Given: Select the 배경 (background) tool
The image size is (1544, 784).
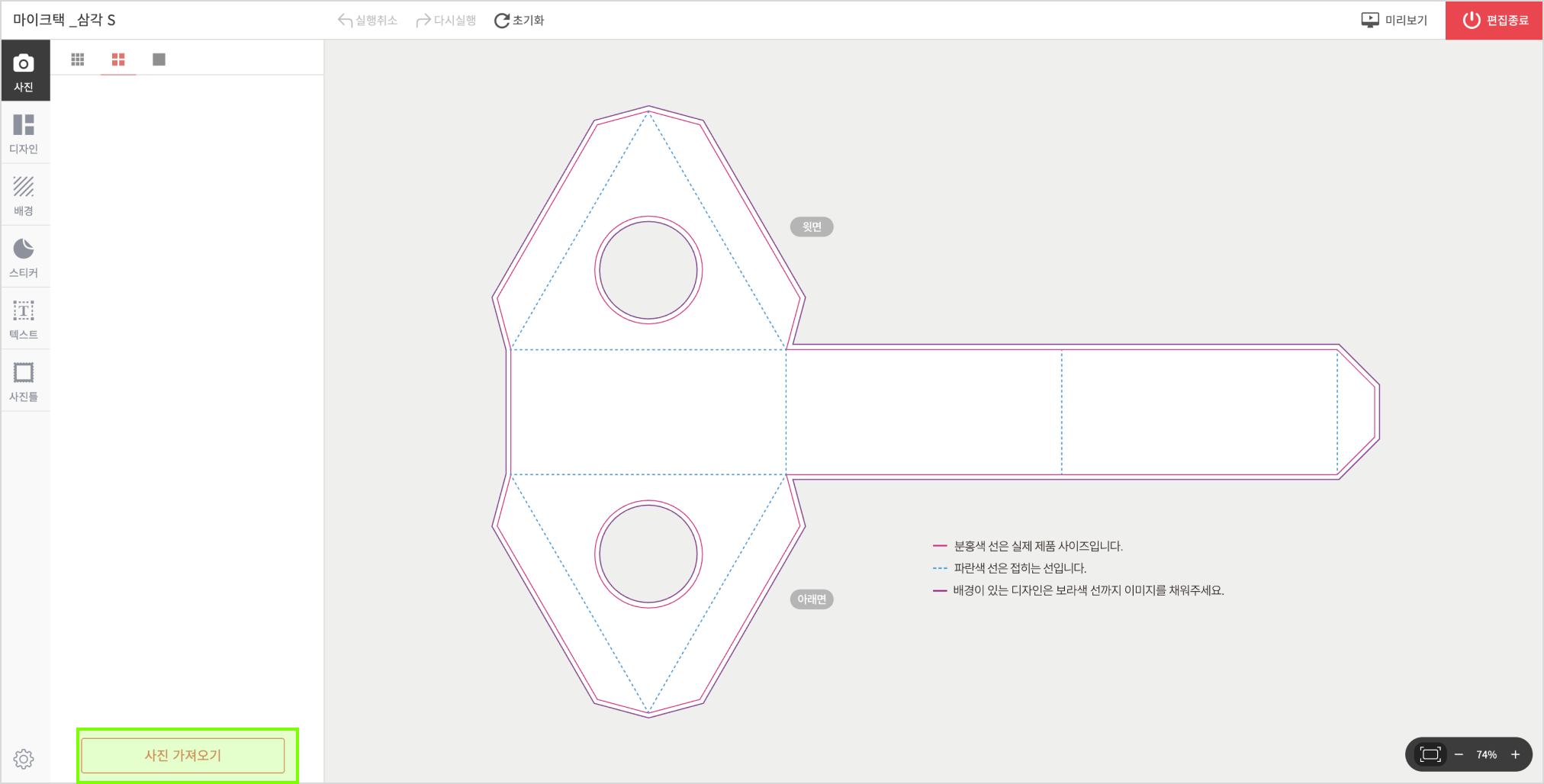Looking at the screenshot, I should coord(24,195).
